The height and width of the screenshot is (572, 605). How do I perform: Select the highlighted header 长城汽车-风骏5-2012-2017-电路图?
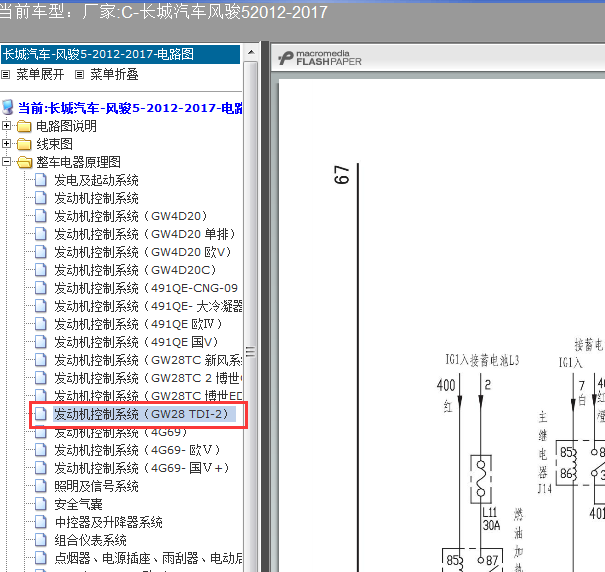coord(121,54)
